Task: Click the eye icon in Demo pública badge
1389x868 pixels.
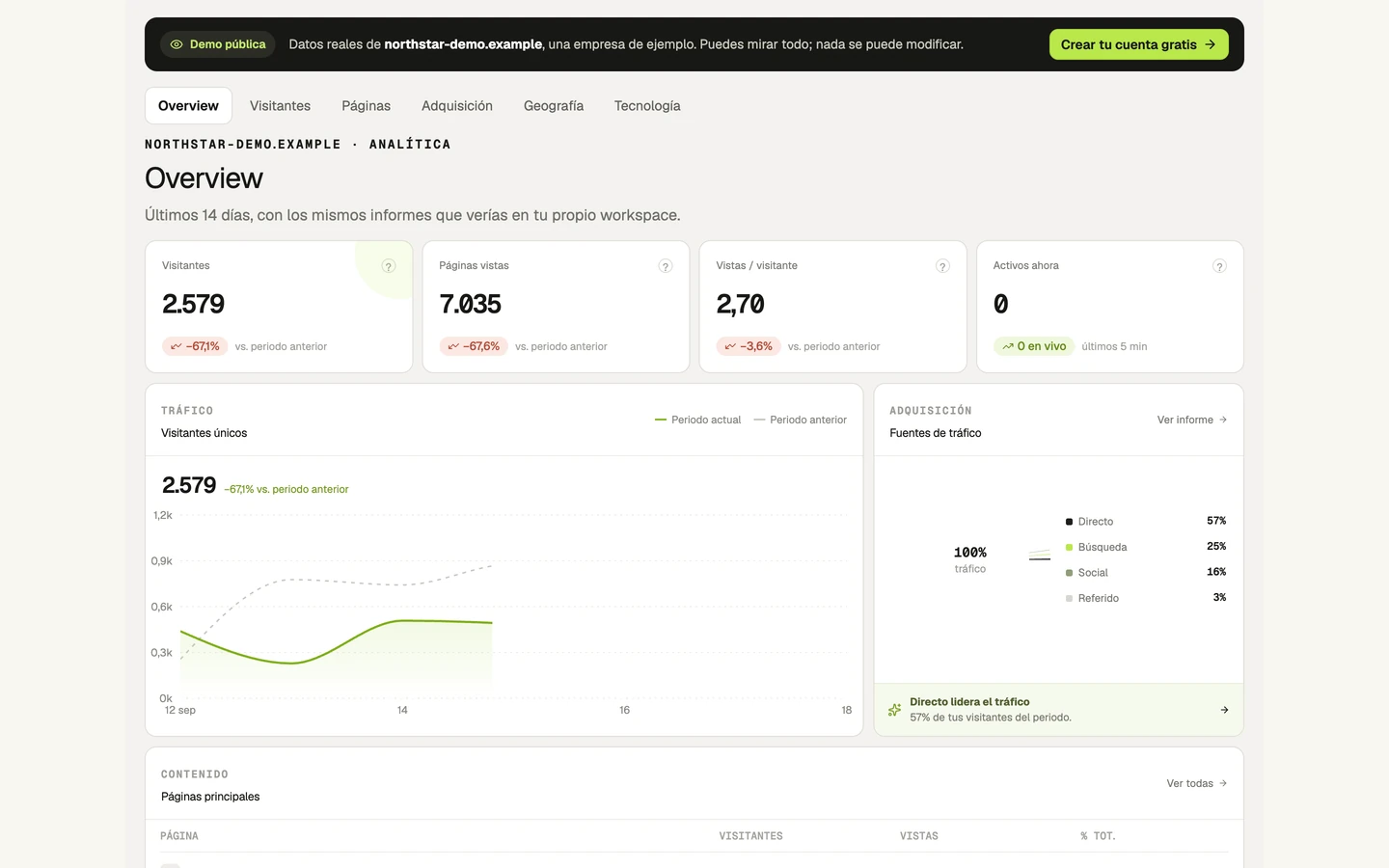Action: click(177, 44)
